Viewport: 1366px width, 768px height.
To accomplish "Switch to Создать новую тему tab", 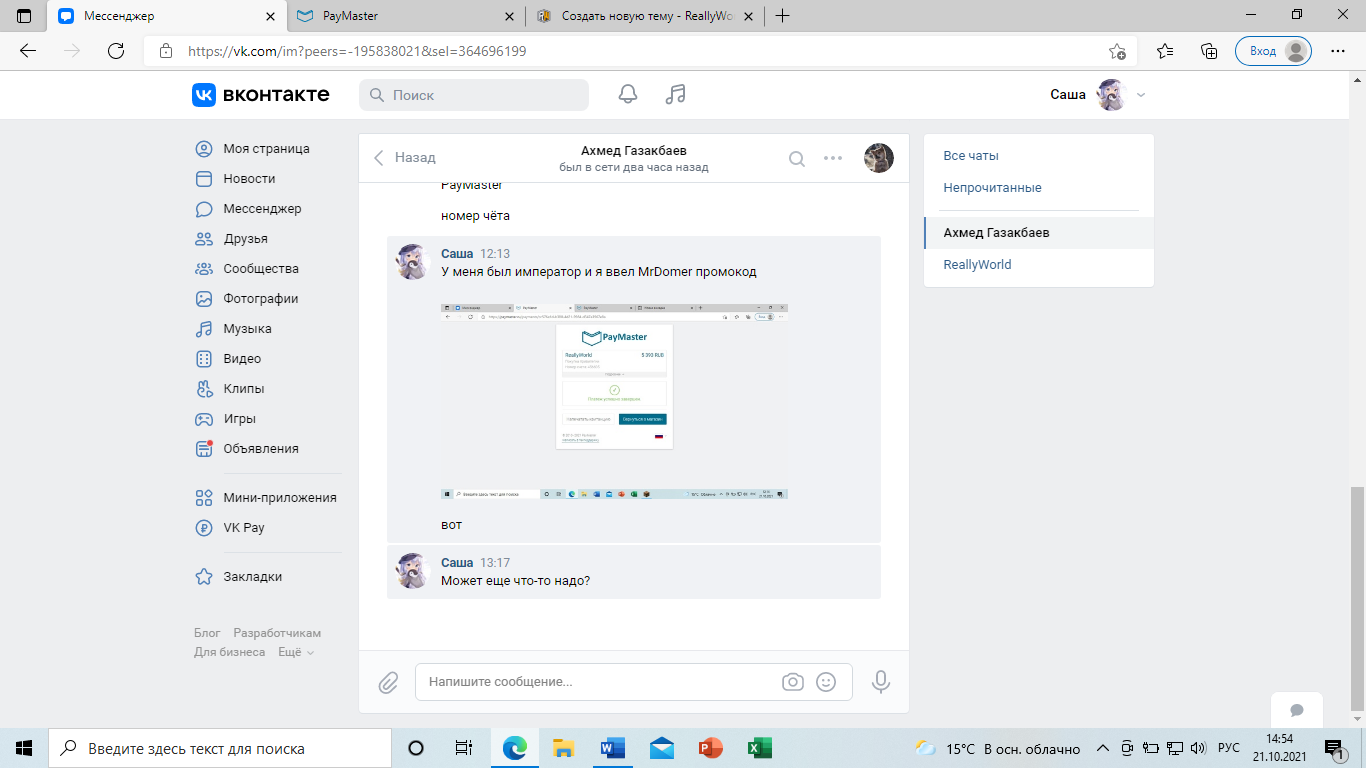I will coord(644,16).
